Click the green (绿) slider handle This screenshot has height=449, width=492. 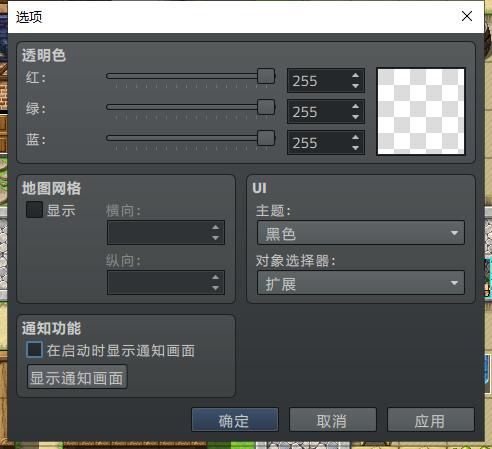266,107
